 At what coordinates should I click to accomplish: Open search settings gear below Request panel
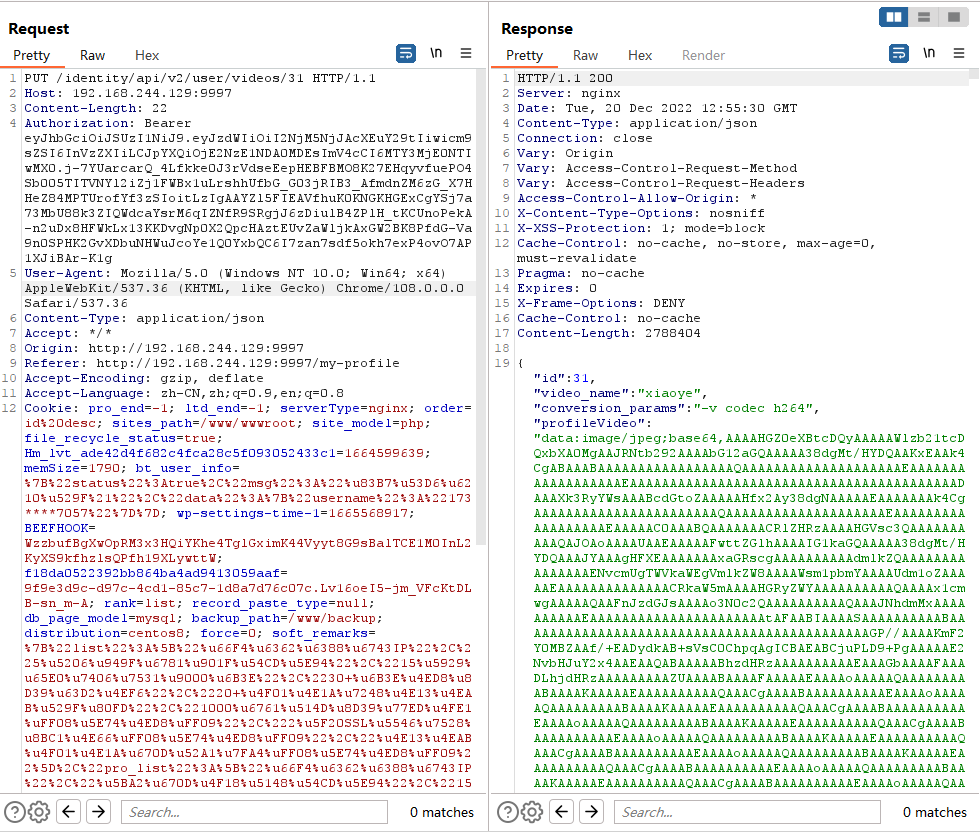(39, 812)
